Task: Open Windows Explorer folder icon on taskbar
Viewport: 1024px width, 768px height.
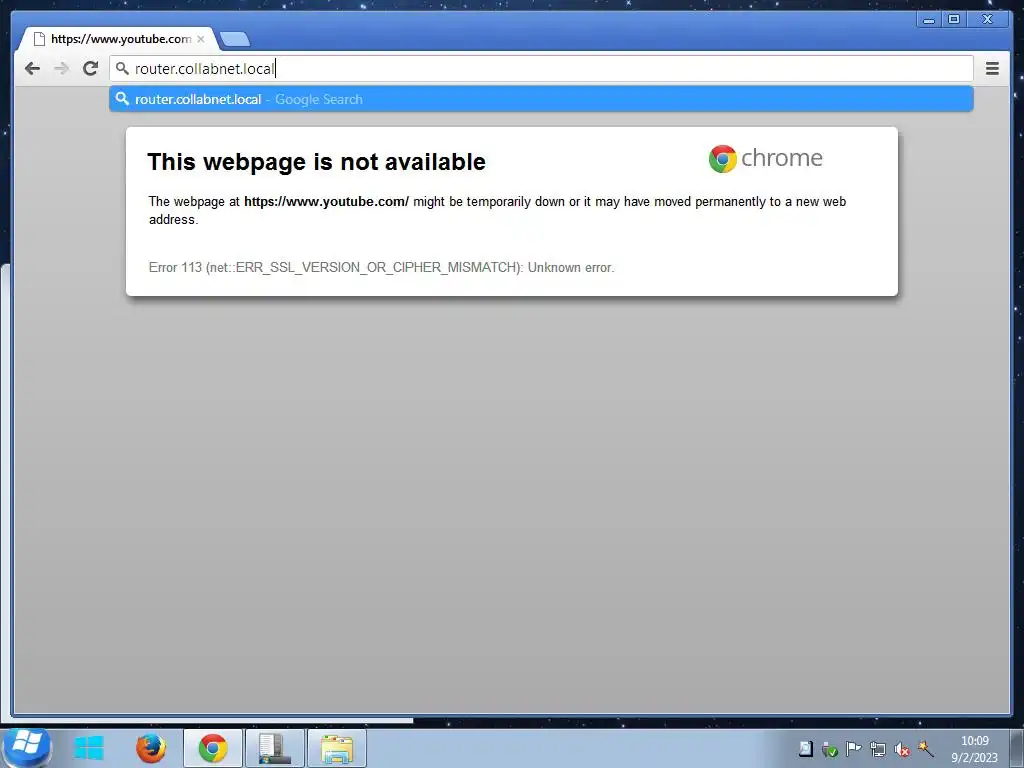Action: point(337,748)
